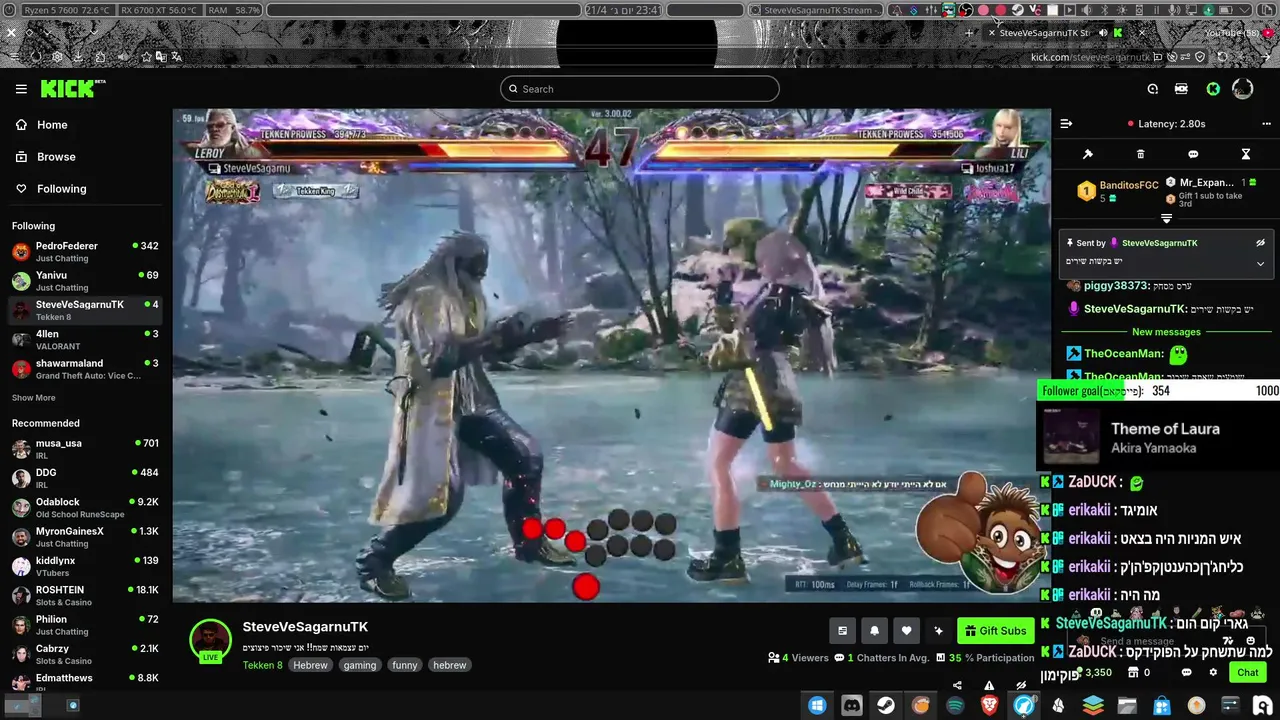Open recommended channel Cabrzy
Screen dimensions: 1280x720
(85, 654)
